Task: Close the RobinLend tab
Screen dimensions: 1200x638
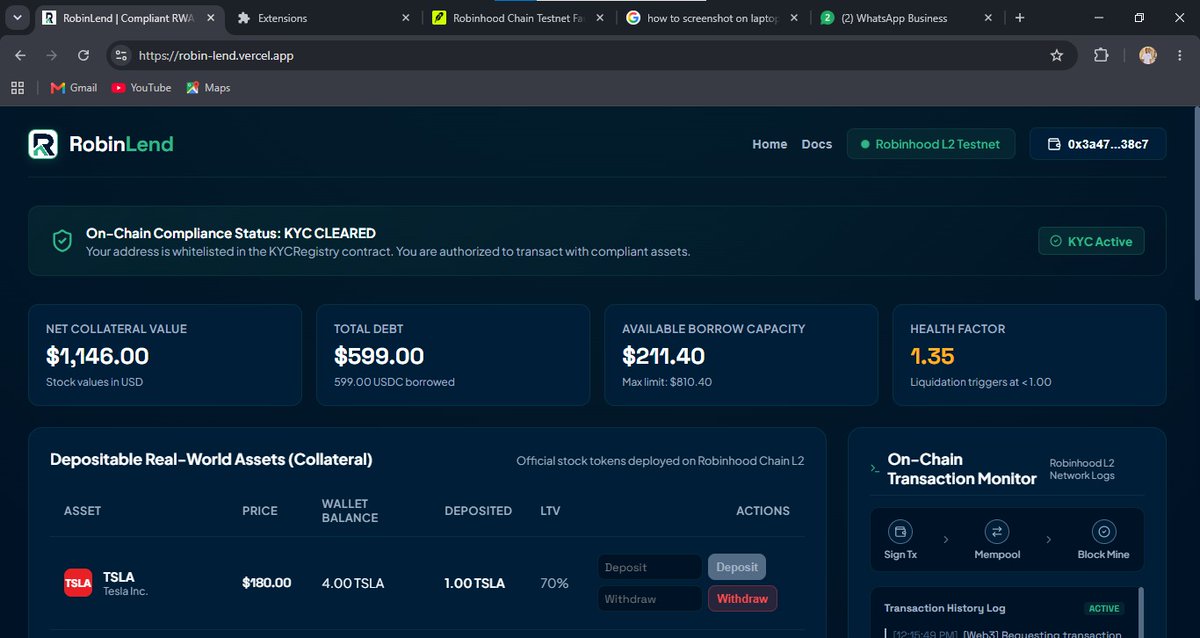Action: [x=210, y=18]
